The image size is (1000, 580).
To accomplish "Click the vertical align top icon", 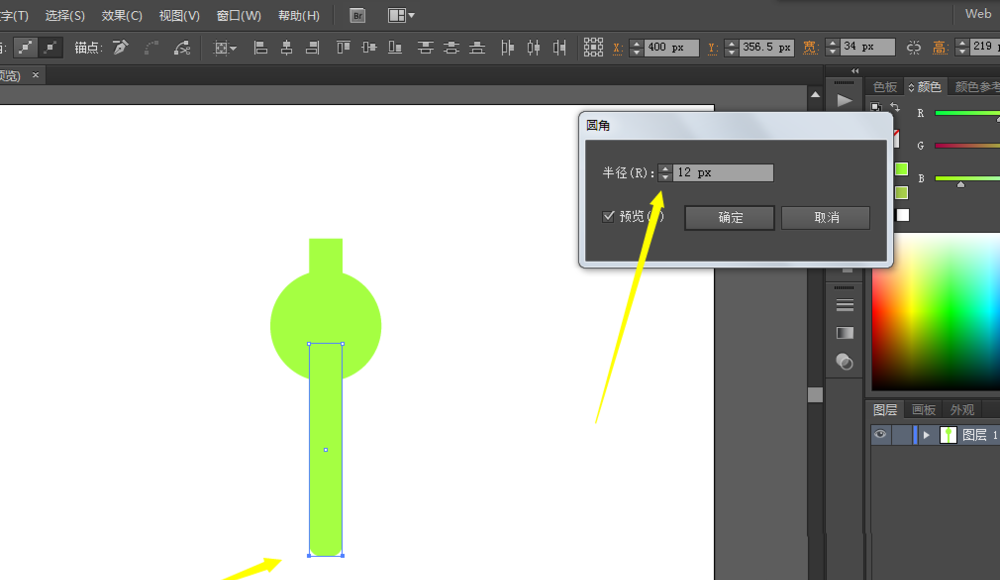I will 343,47.
